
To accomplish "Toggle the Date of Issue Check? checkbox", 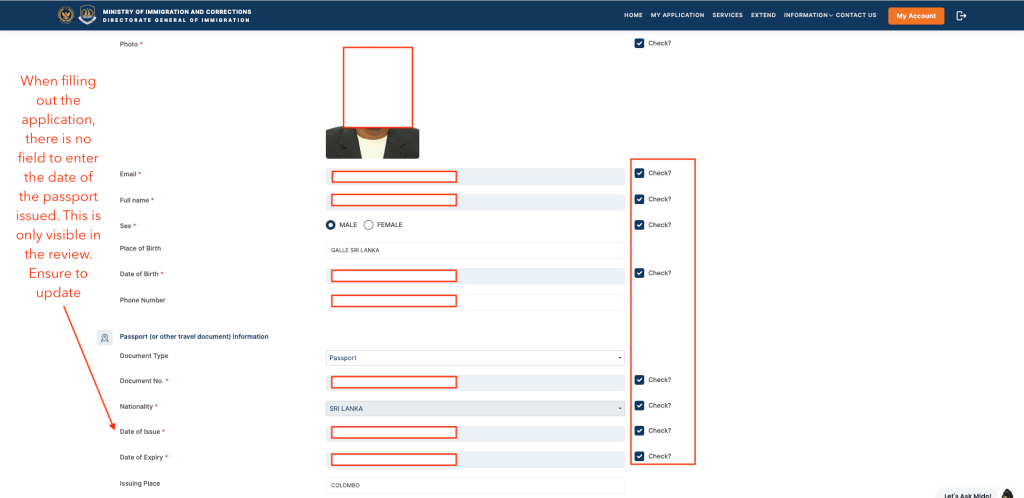I will 639,431.
